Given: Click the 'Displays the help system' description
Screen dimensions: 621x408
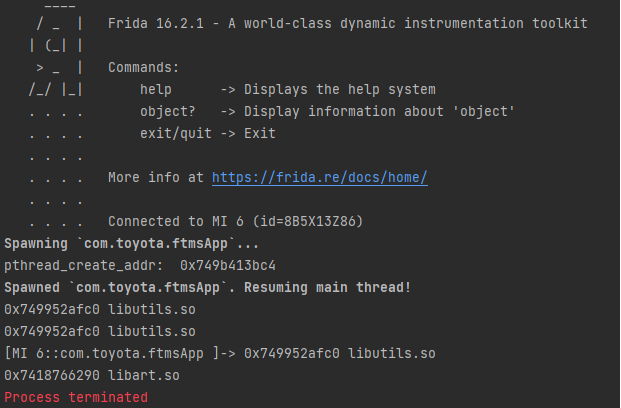Looking at the screenshot, I should point(339,89).
